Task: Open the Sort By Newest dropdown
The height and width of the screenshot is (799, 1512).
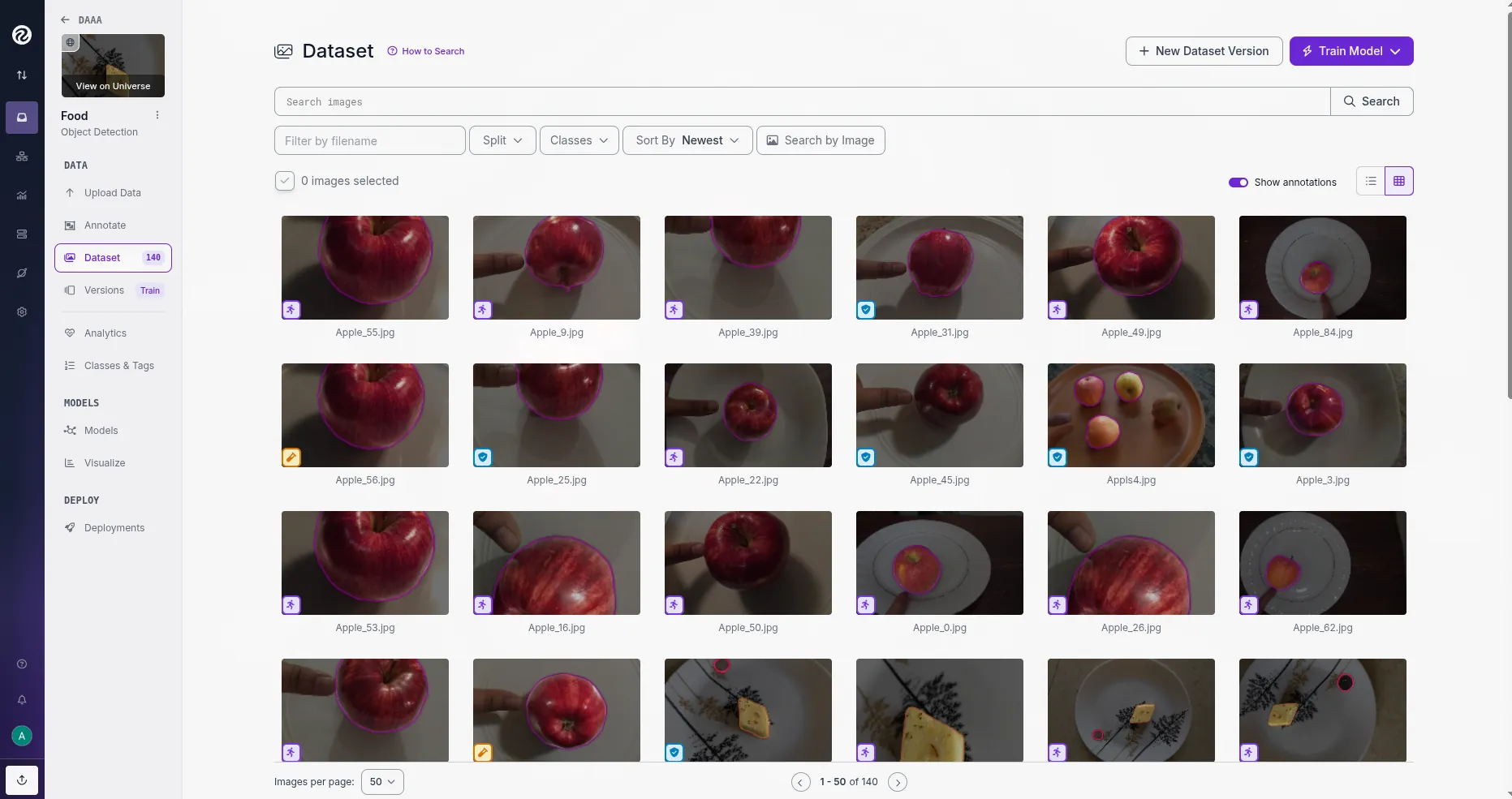Action: tap(687, 140)
